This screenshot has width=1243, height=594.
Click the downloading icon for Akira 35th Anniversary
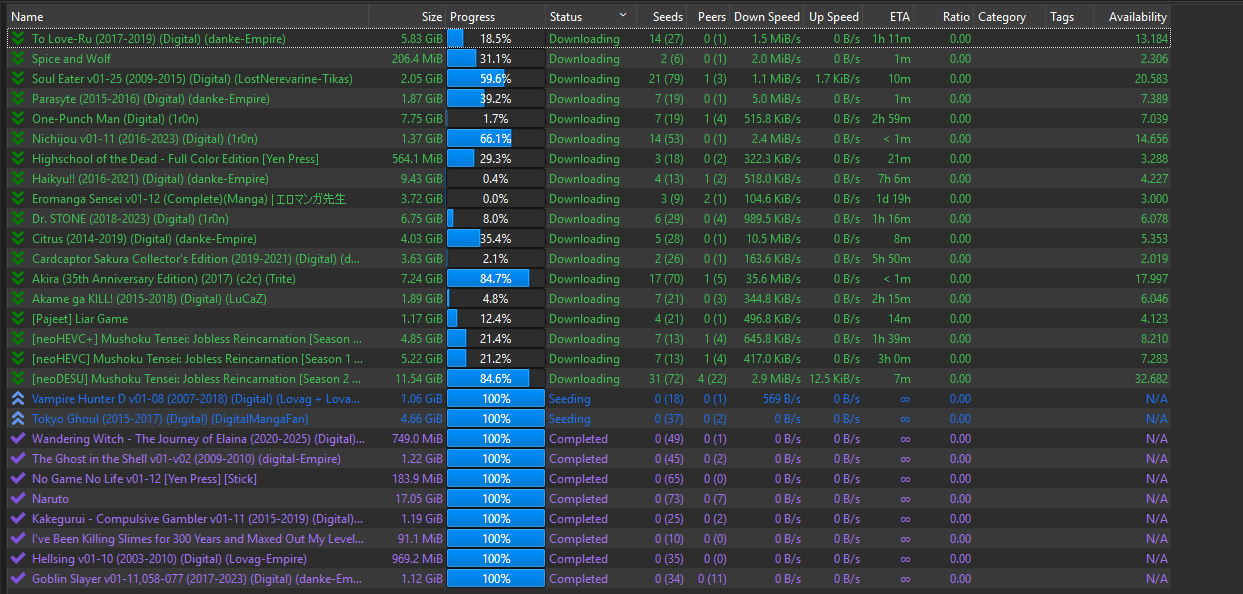click(x=17, y=278)
